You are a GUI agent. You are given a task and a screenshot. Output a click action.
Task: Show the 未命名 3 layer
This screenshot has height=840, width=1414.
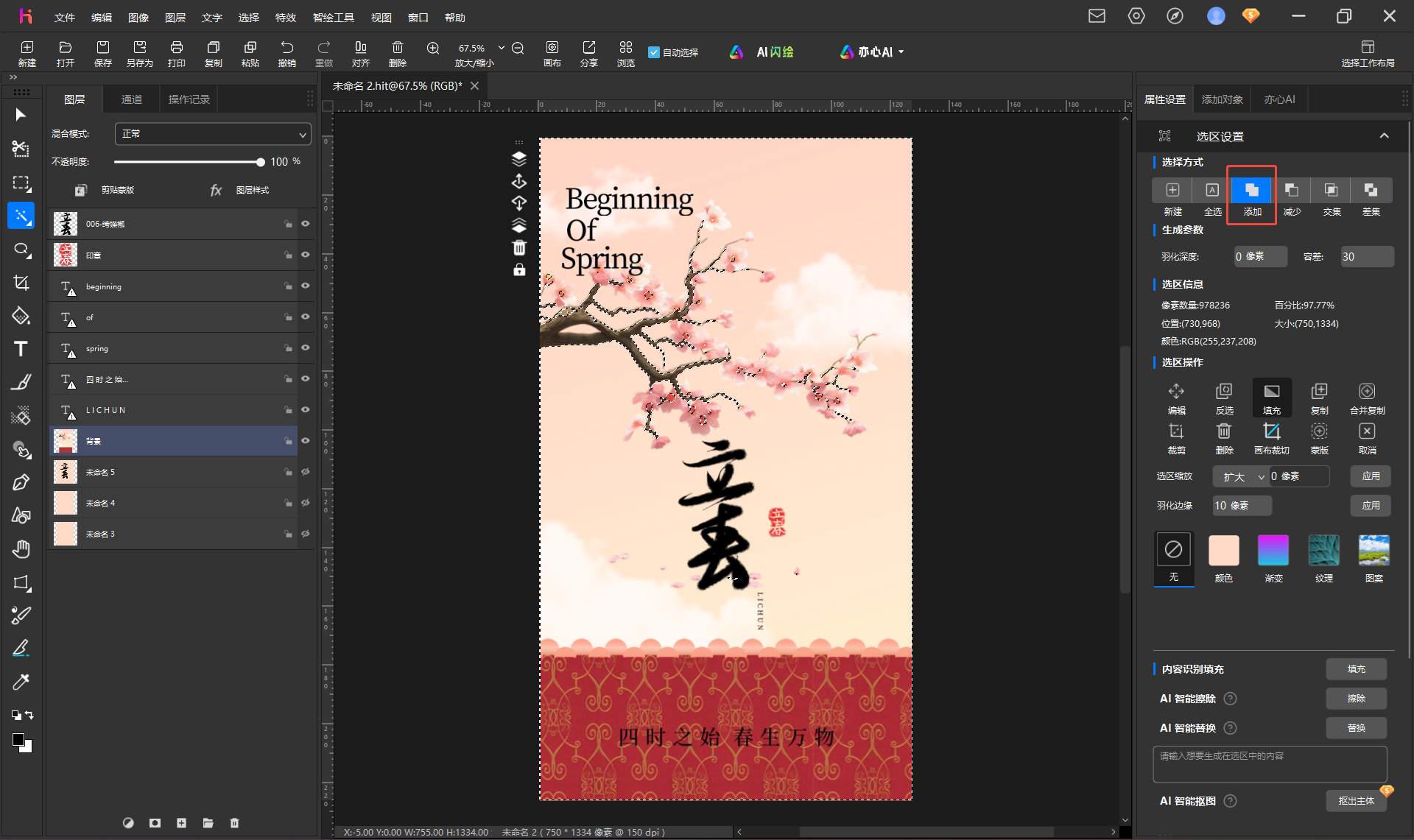pos(306,534)
